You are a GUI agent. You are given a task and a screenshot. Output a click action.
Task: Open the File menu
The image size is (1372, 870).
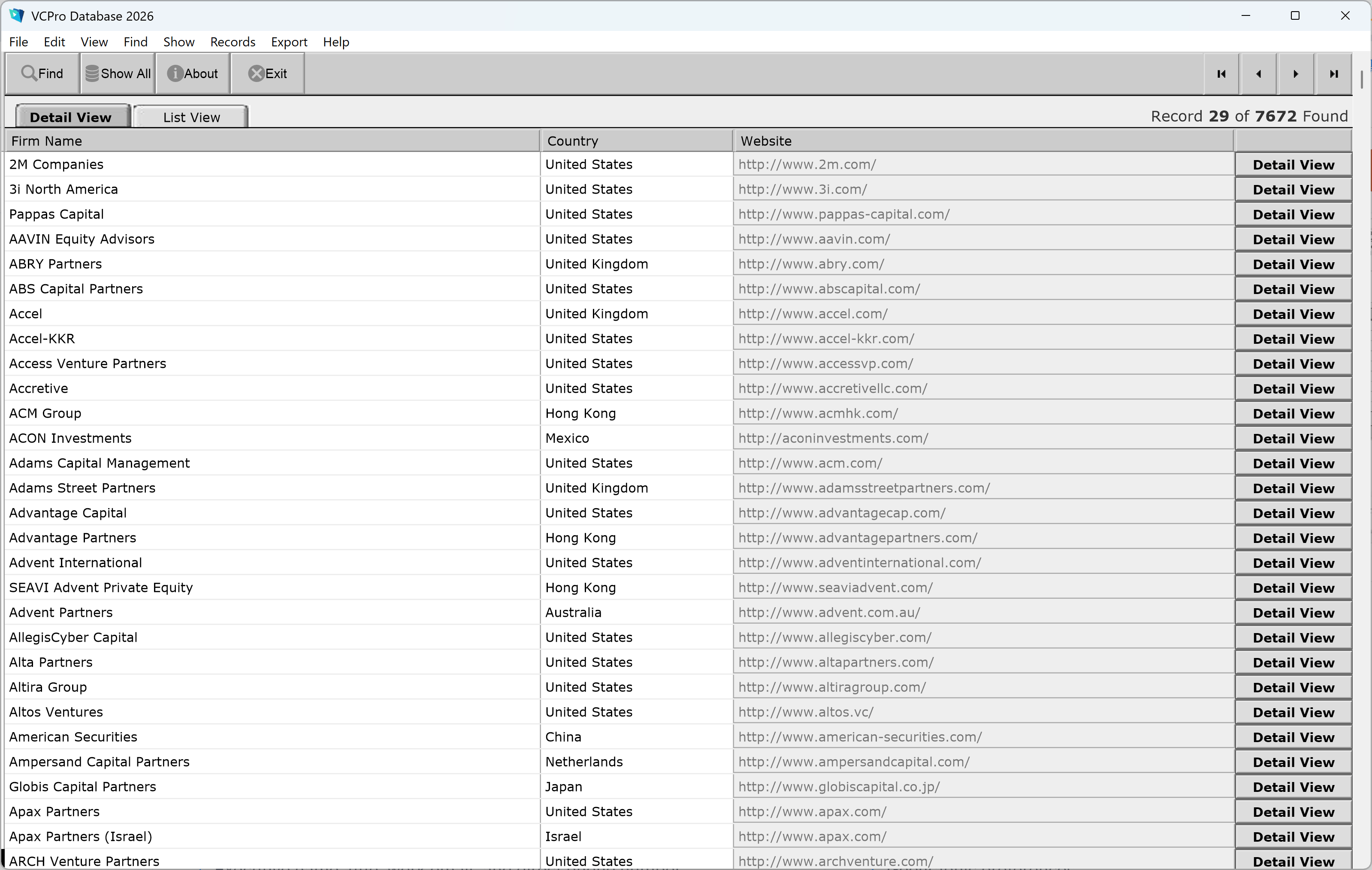[19, 42]
